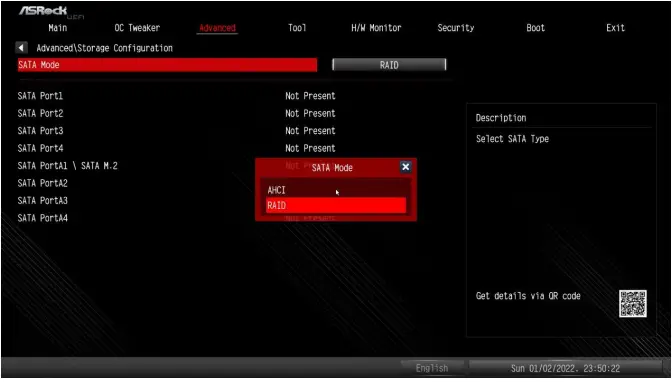Viewport: 672px width, 382px height.
Task: Select the SATA Port4 row
Action: [40, 148]
